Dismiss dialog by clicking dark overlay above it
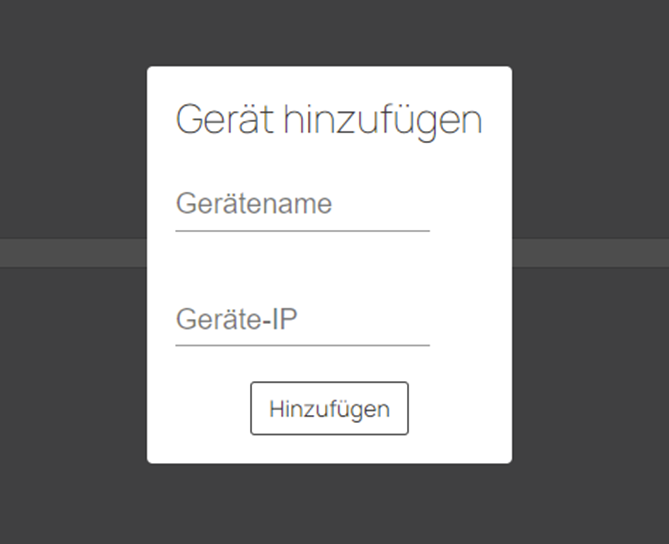669x544 pixels. click(x=329, y=32)
